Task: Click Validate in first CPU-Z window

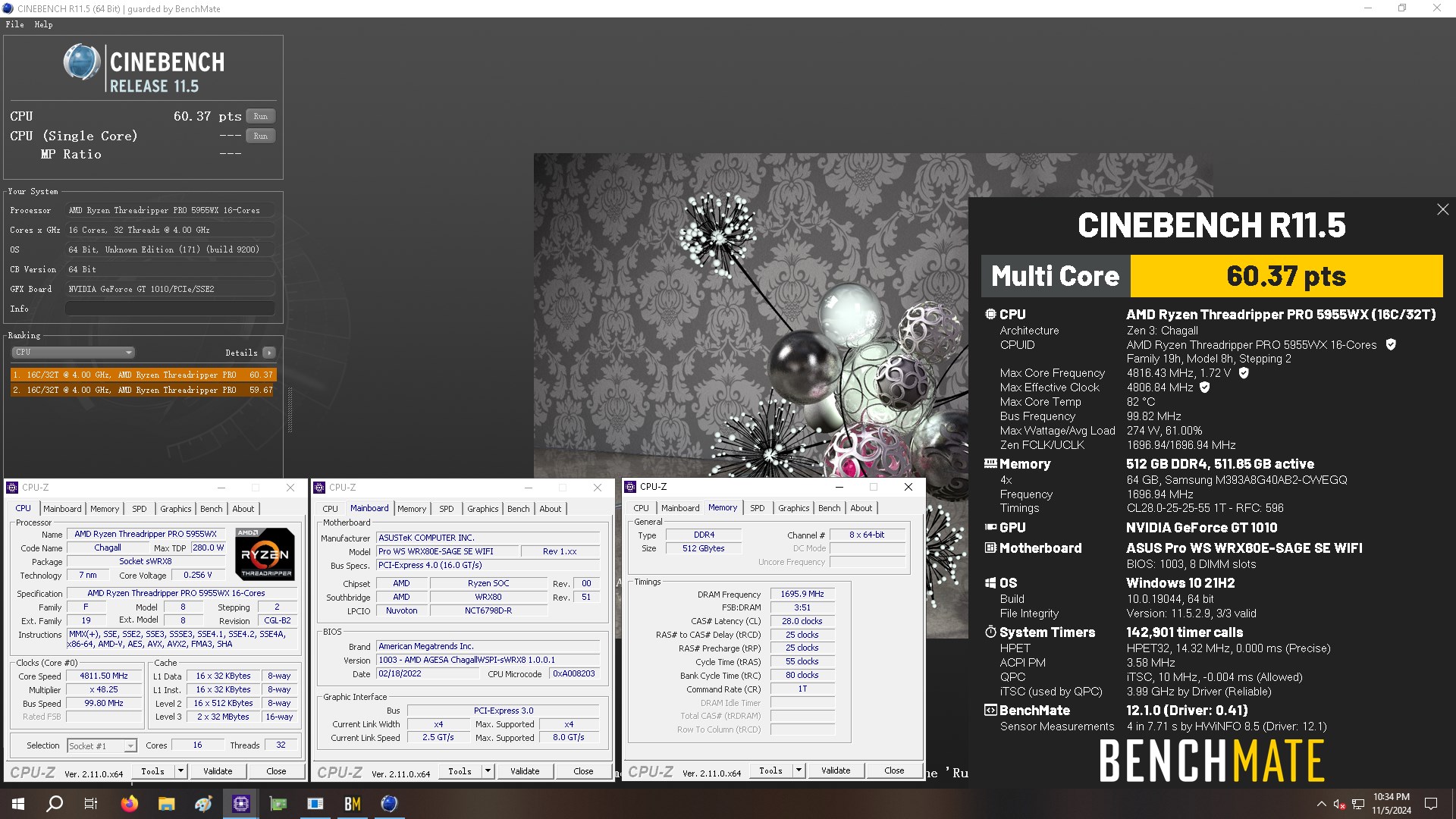Action: [x=218, y=771]
